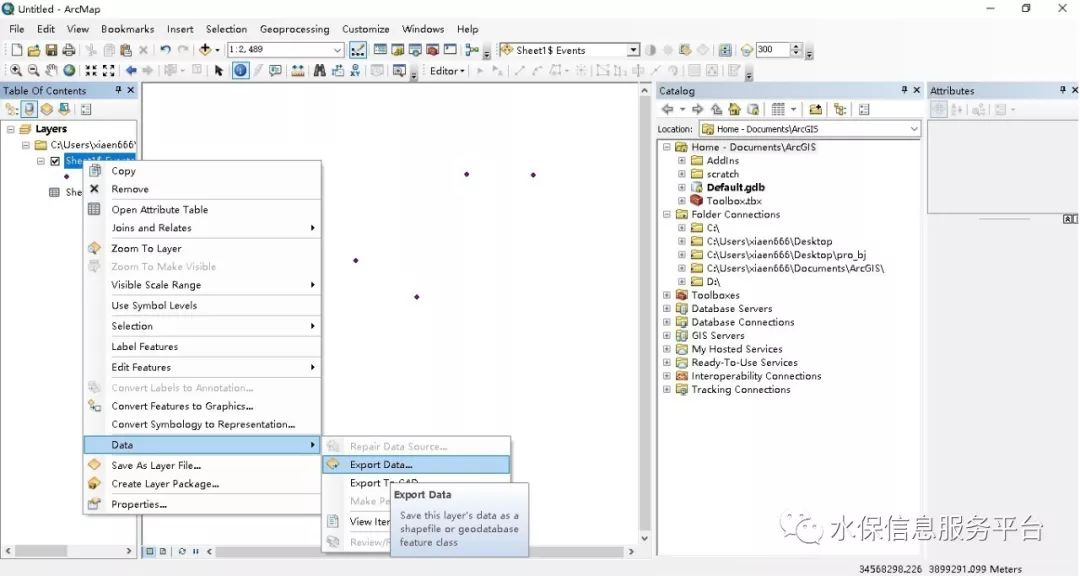Click the Add Data plus icon
The height and width of the screenshot is (576, 1080).
pyautogui.click(x=205, y=50)
